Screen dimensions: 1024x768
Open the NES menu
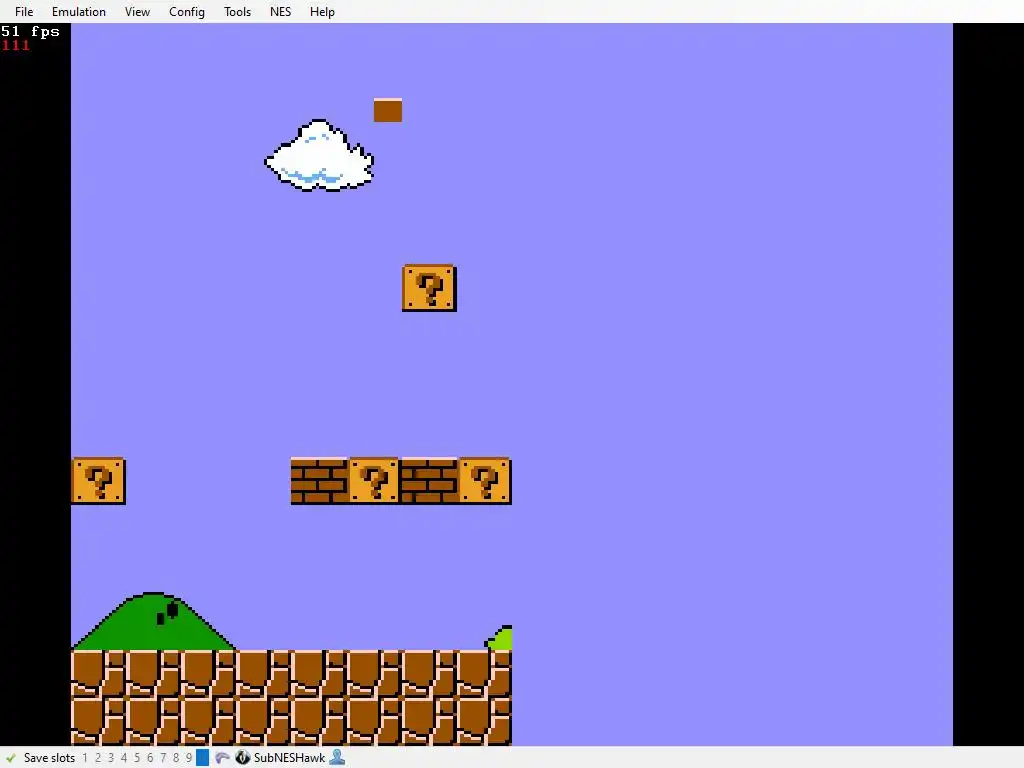coord(280,12)
